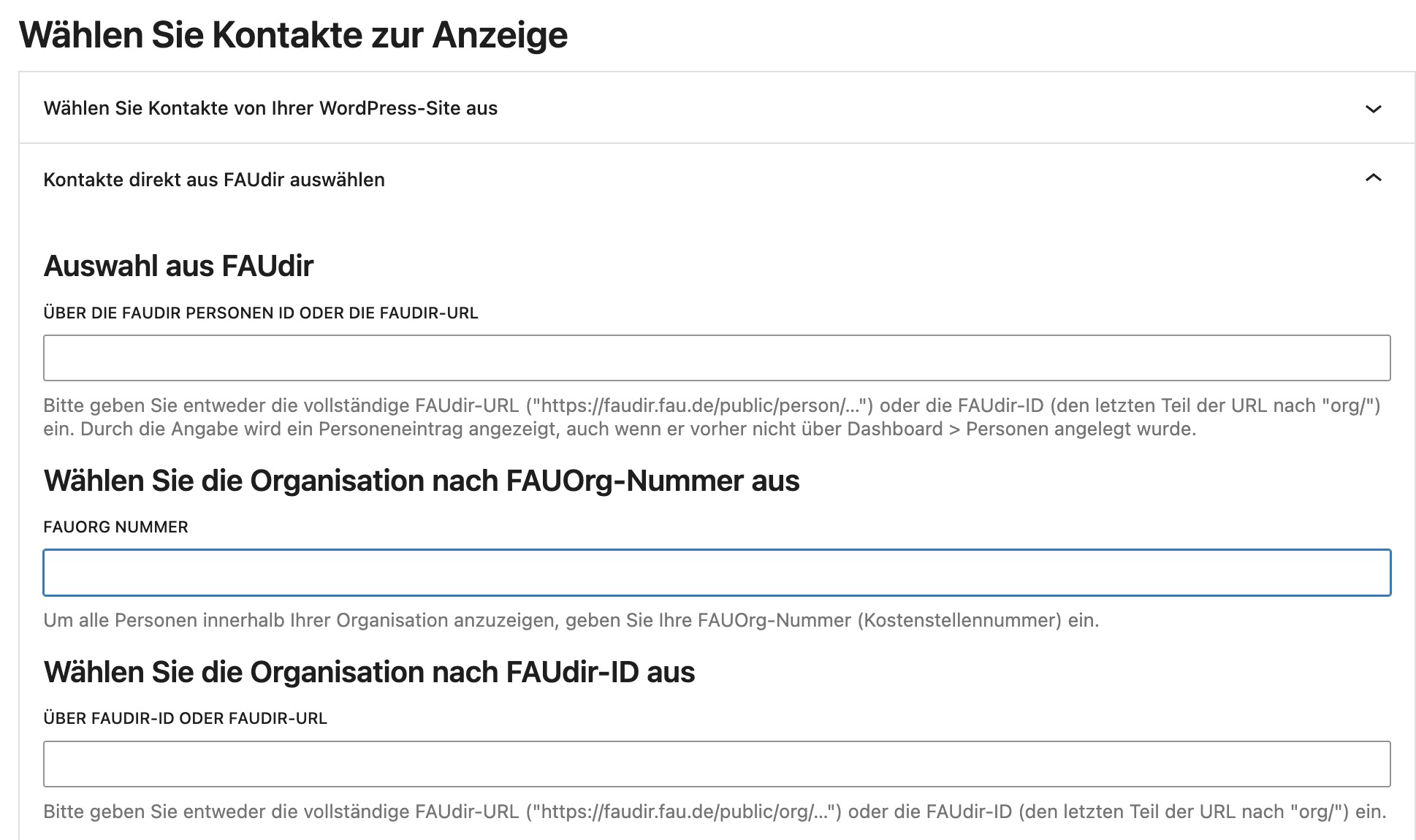
Task: Click the 'Auswahl aus FAUdir' heading
Action: click(x=178, y=266)
